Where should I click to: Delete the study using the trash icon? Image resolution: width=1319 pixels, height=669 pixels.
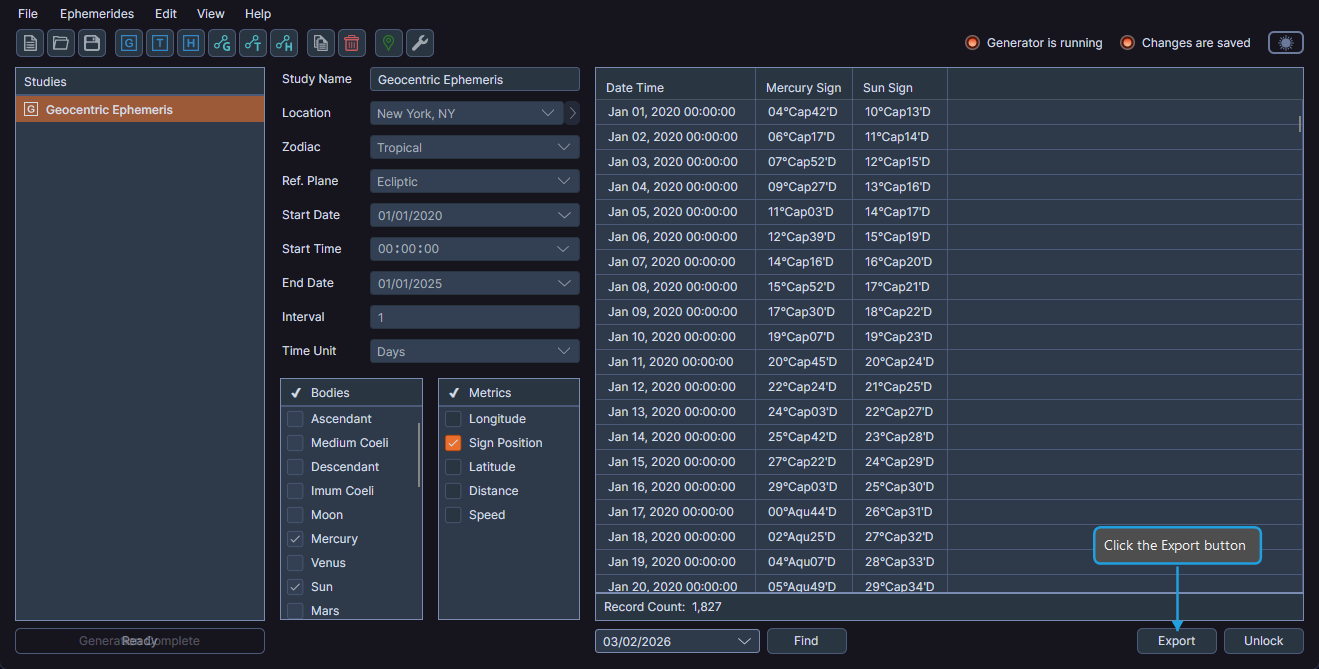[351, 43]
